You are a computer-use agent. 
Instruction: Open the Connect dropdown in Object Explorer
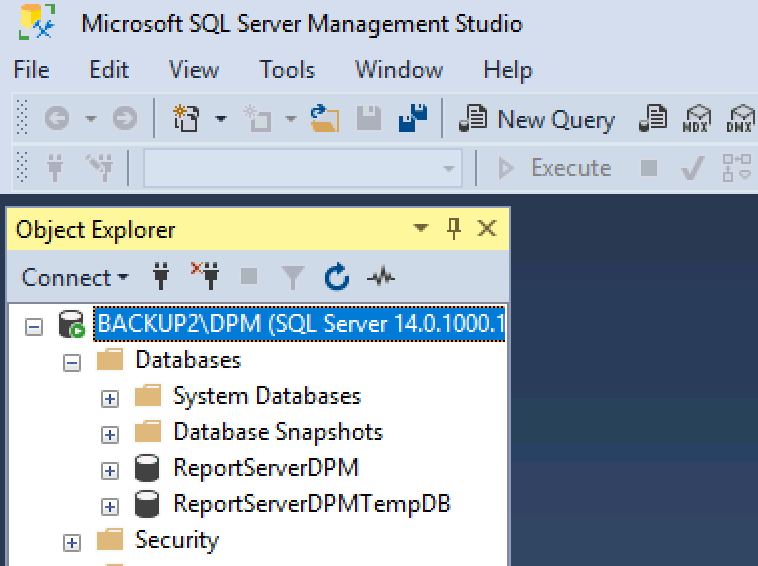pos(75,277)
